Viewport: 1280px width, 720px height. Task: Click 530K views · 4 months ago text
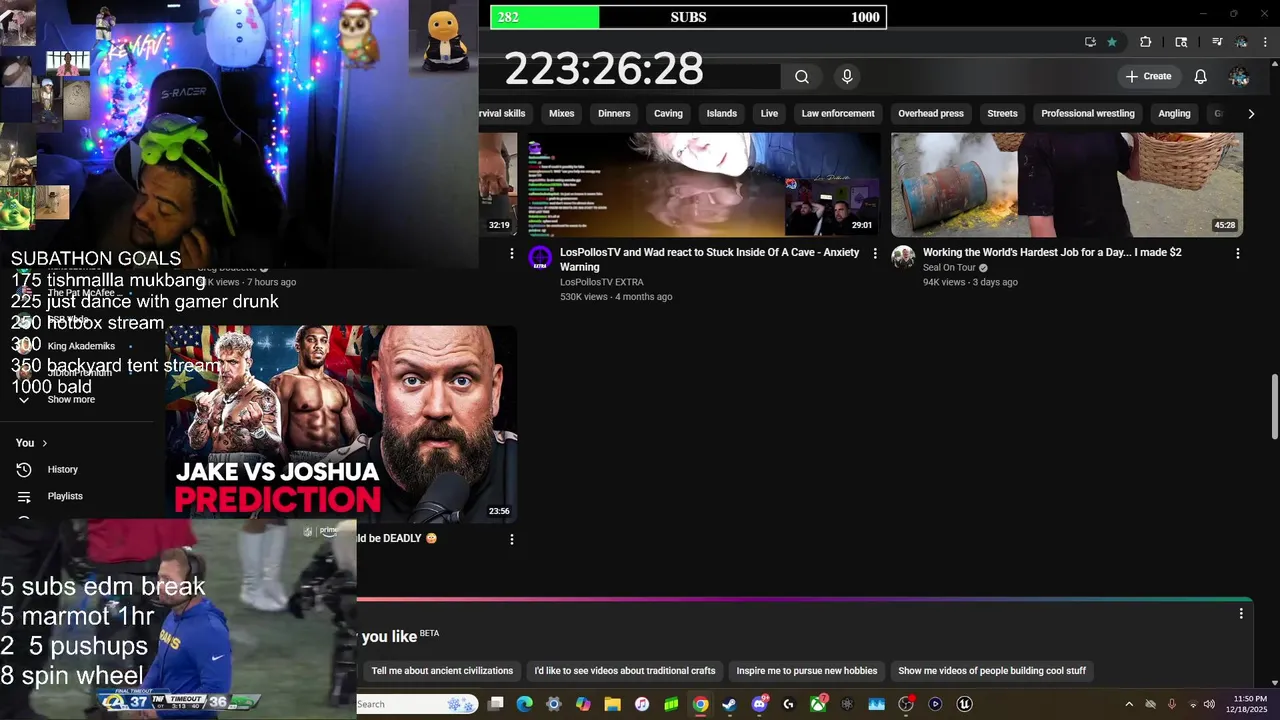tap(616, 297)
